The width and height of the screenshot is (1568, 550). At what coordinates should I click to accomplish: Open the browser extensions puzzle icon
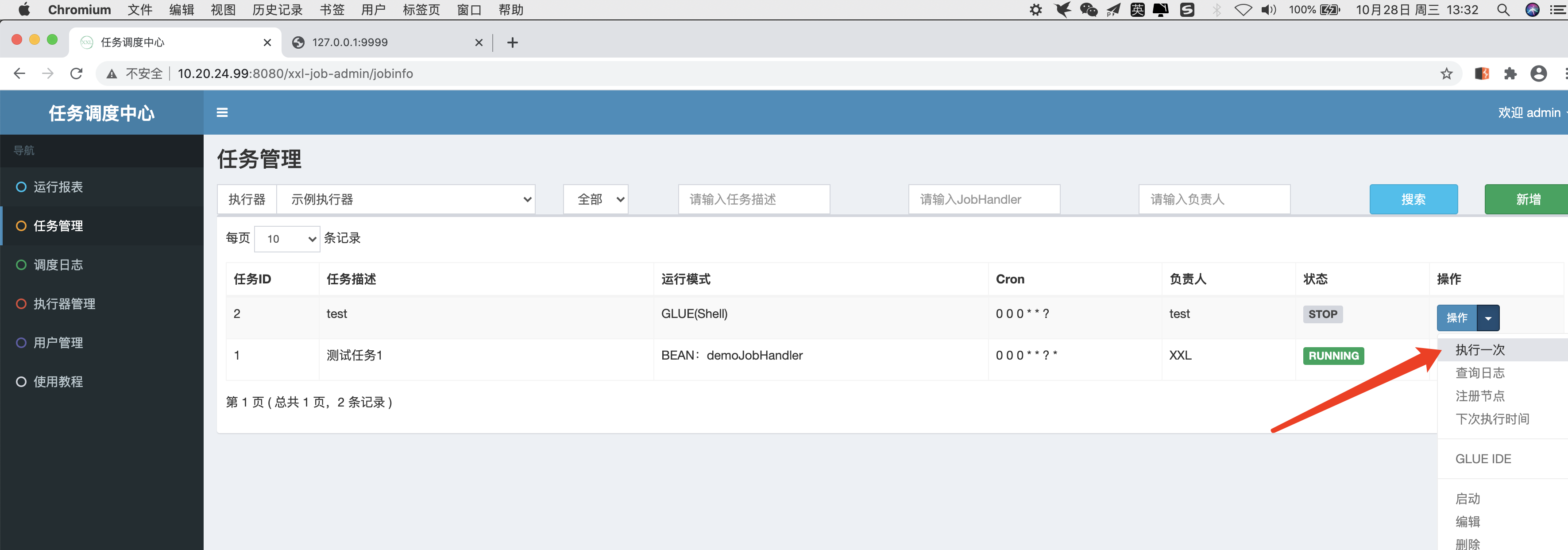[x=1510, y=74]
